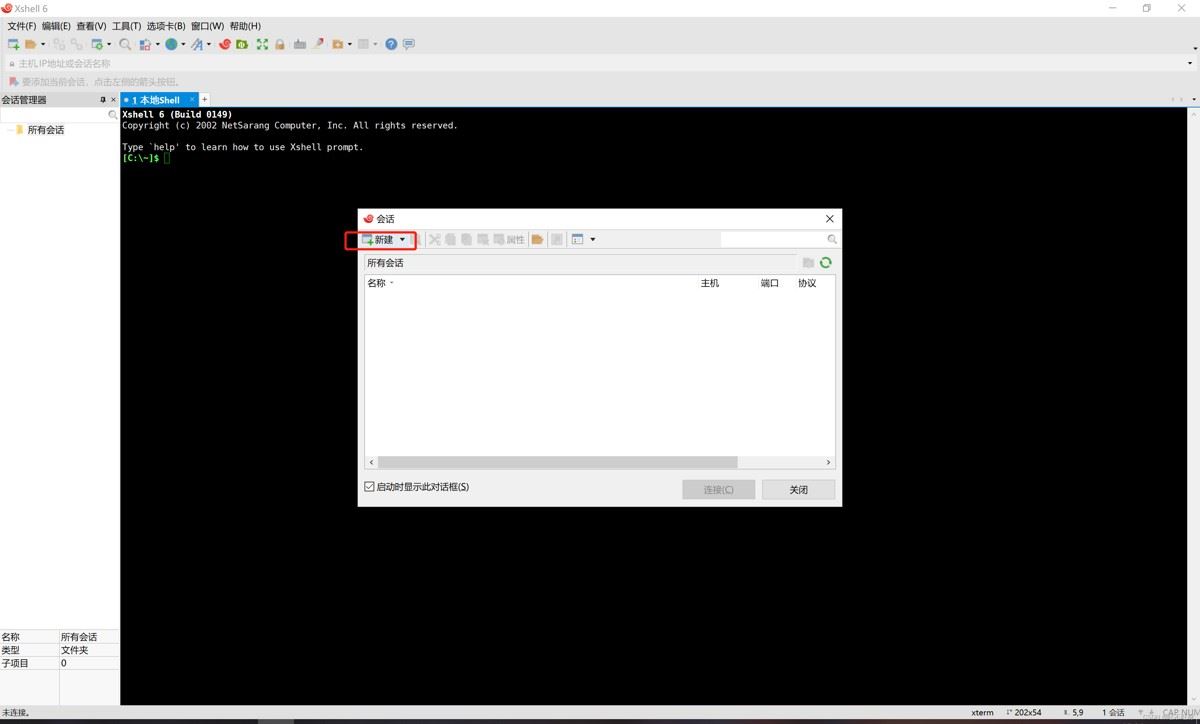Click the grayed cut scissors icon in dialog
Image resolution: width=1200 pixels, height=724 pixels.
pyautogui.click(x=434, y=240)
